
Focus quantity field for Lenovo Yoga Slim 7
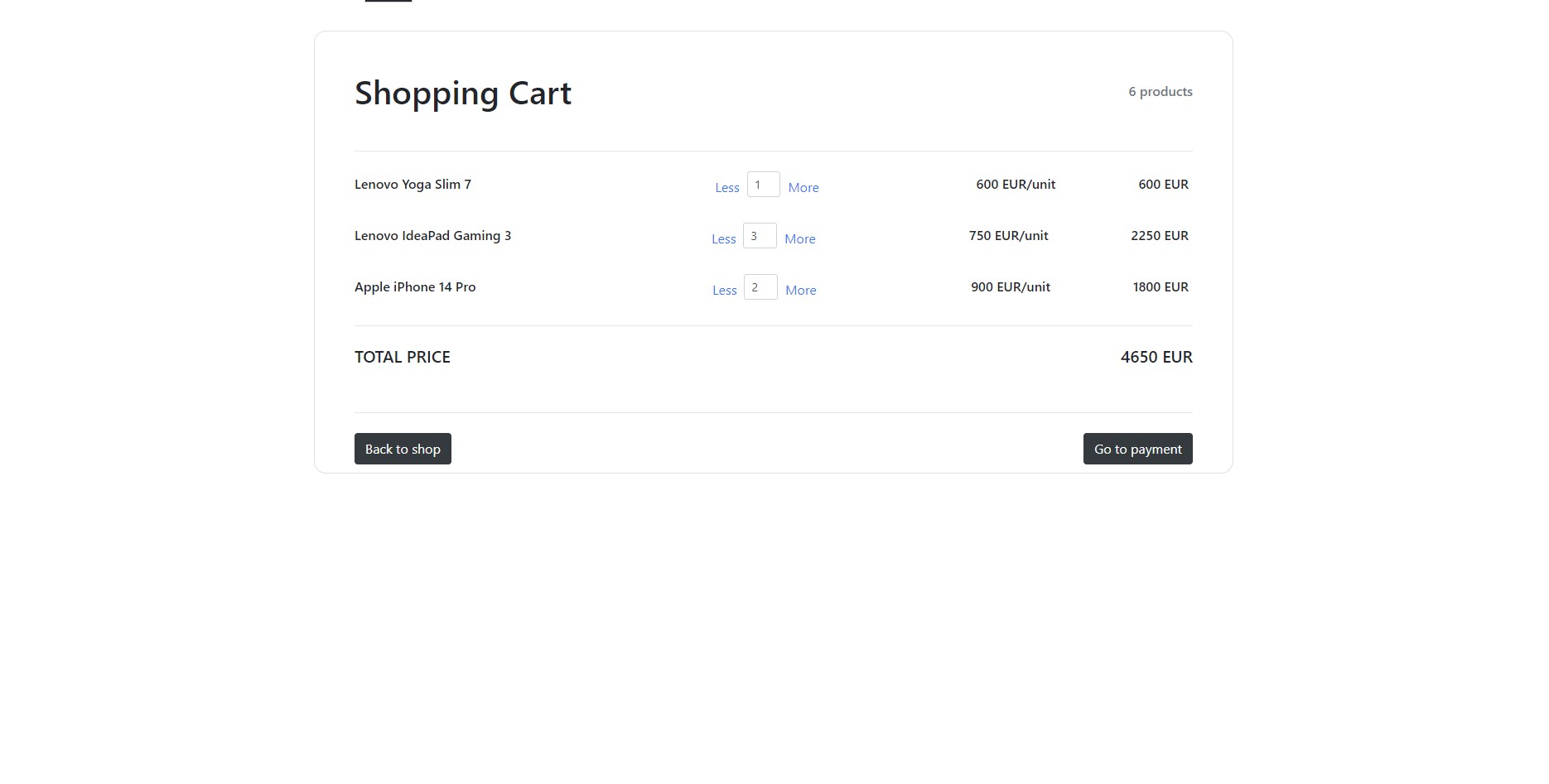pyautogui.click(x=763, y=185)
